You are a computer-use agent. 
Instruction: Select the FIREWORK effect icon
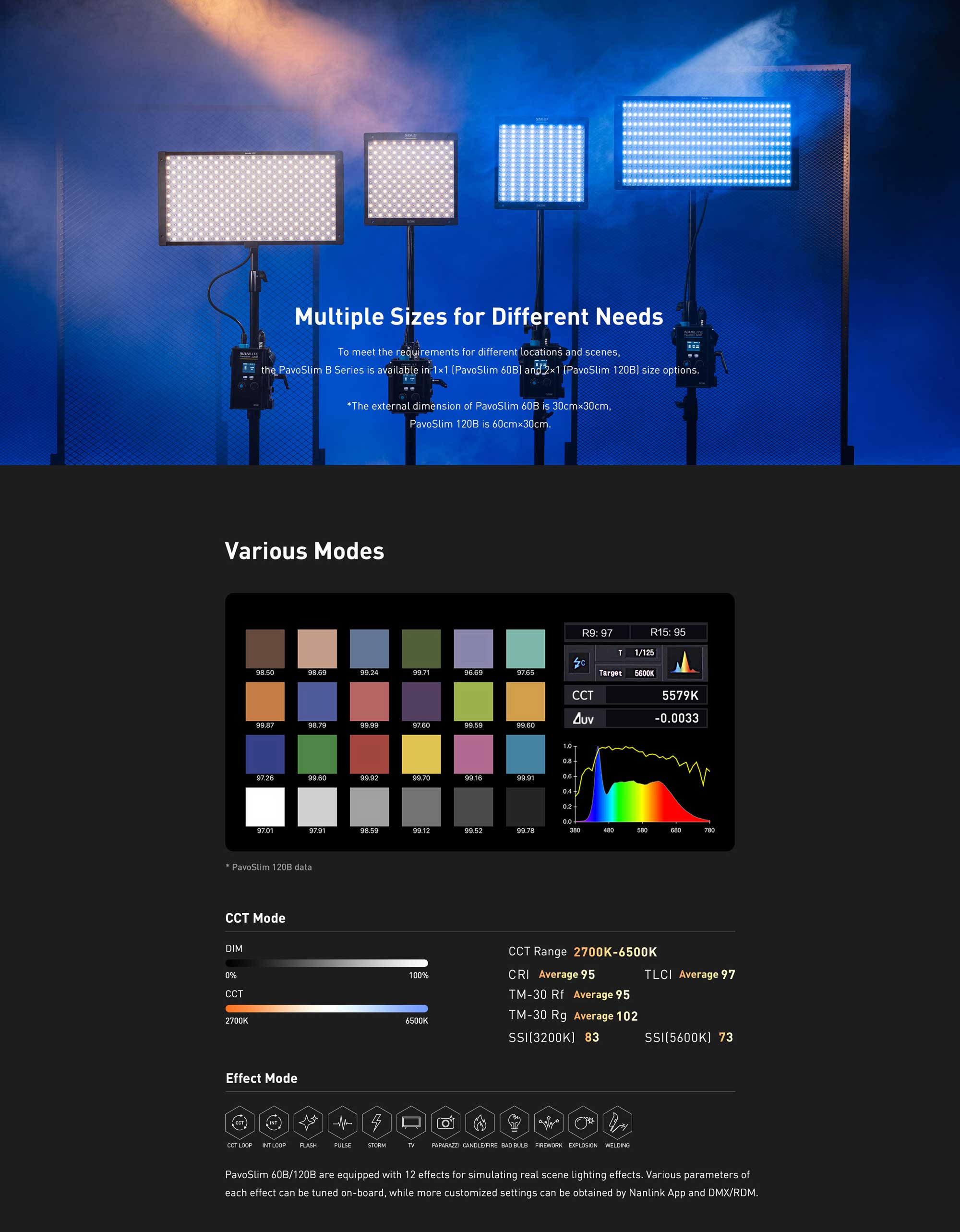click(549, 1122)
